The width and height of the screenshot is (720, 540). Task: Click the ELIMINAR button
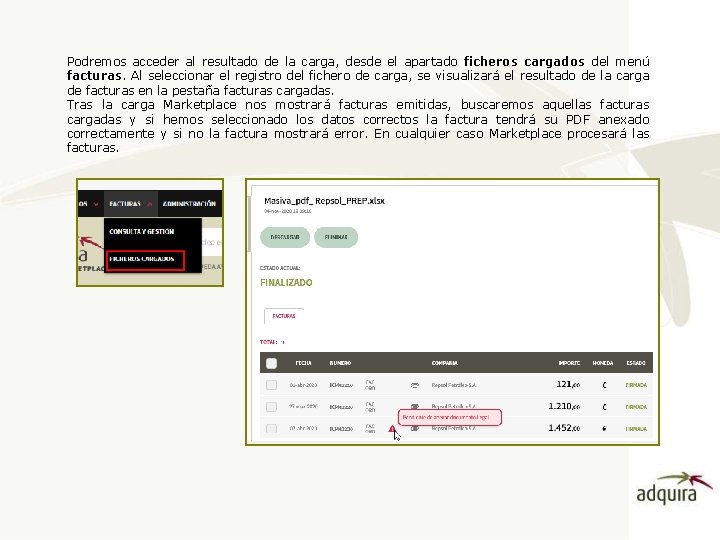point(336,237)
